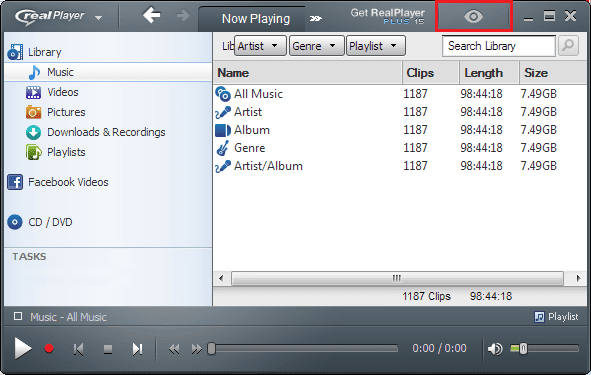Sort by the Size column header
This screenshot has width=591, height=375.
pyautogui.click(x=553, y=73)
